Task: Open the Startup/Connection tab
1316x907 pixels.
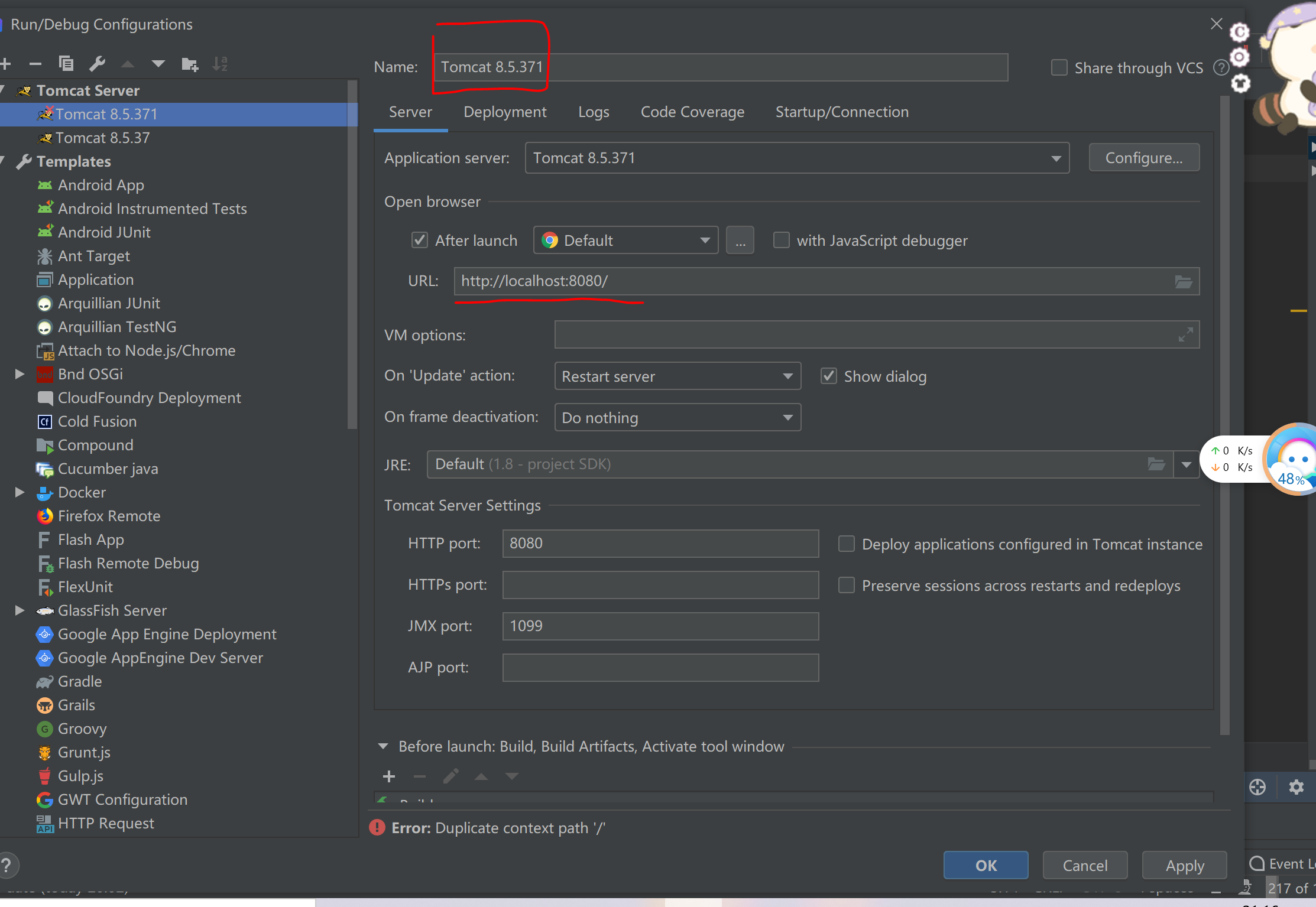Action: coord(842,112)
